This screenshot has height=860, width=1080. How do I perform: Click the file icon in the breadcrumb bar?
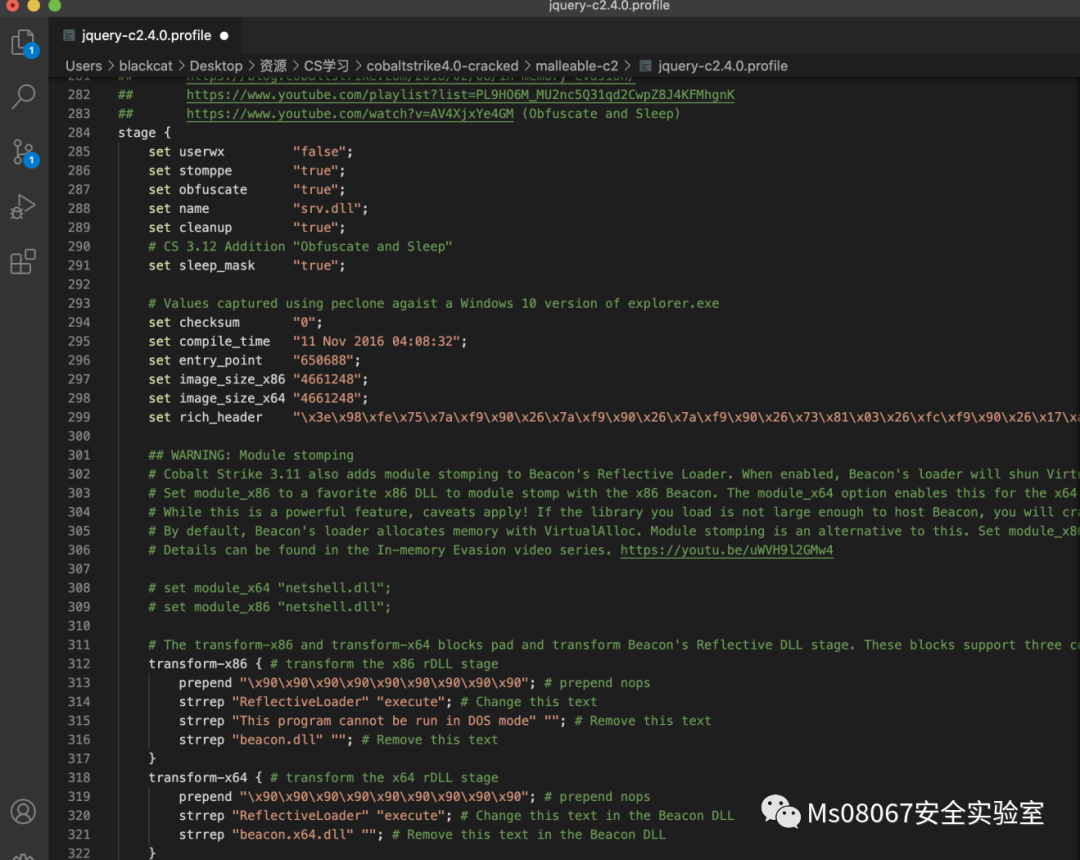point(646,66)
